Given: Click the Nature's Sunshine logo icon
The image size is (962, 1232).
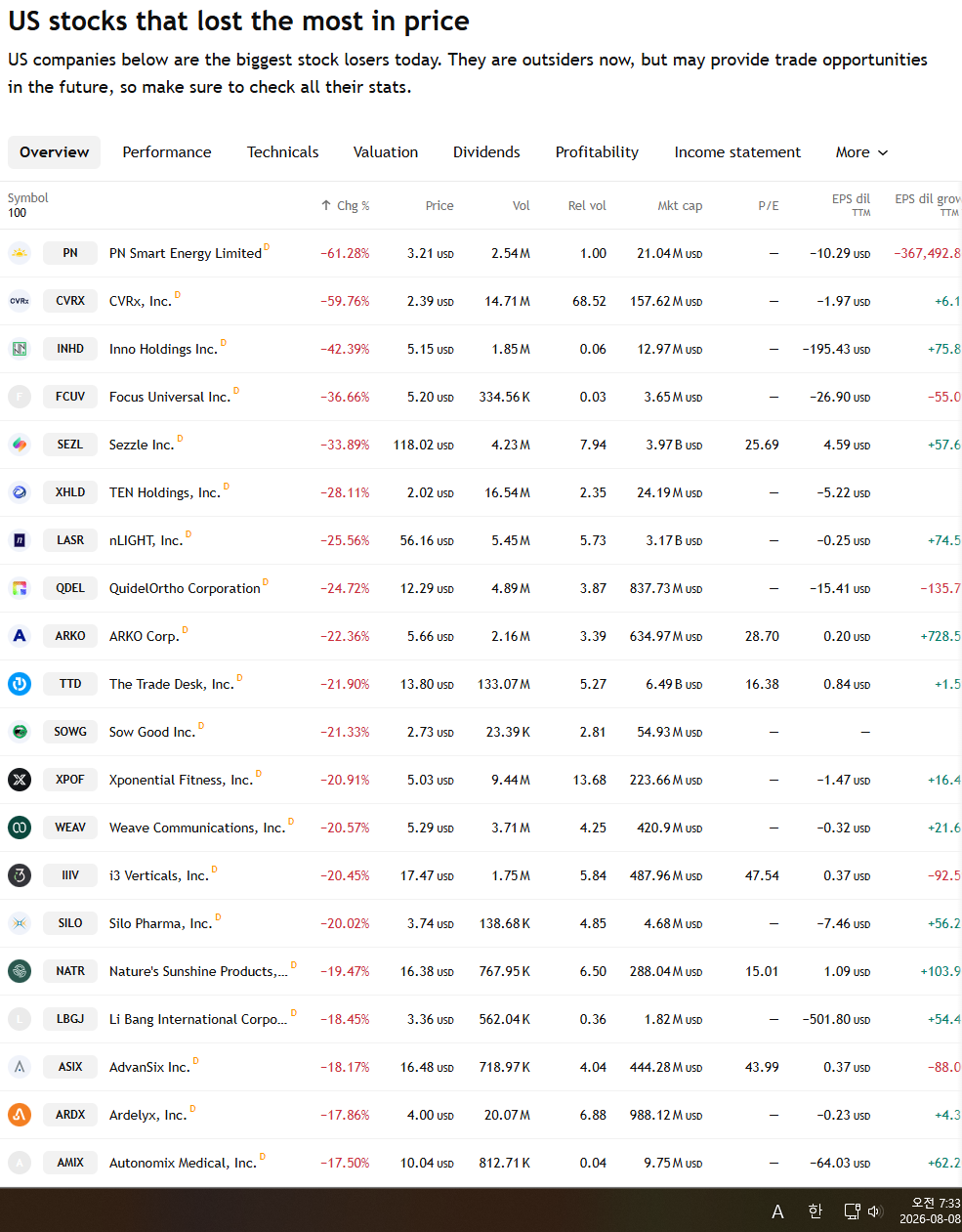Looking at the screenshot, I should click(20, 971).
